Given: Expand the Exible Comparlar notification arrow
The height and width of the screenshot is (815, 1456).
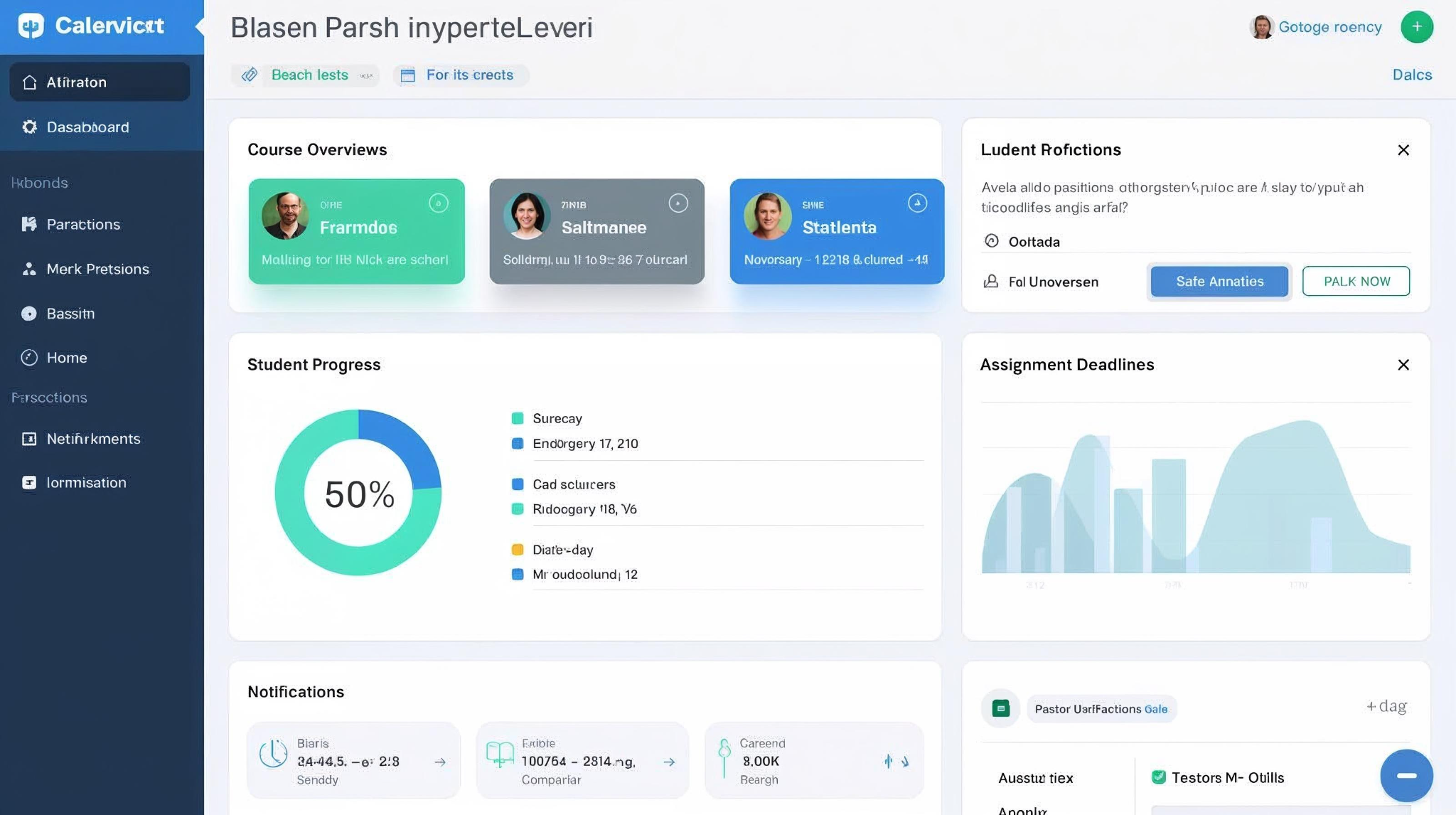Looking at the screenshot, I should (x=669, y=761).
